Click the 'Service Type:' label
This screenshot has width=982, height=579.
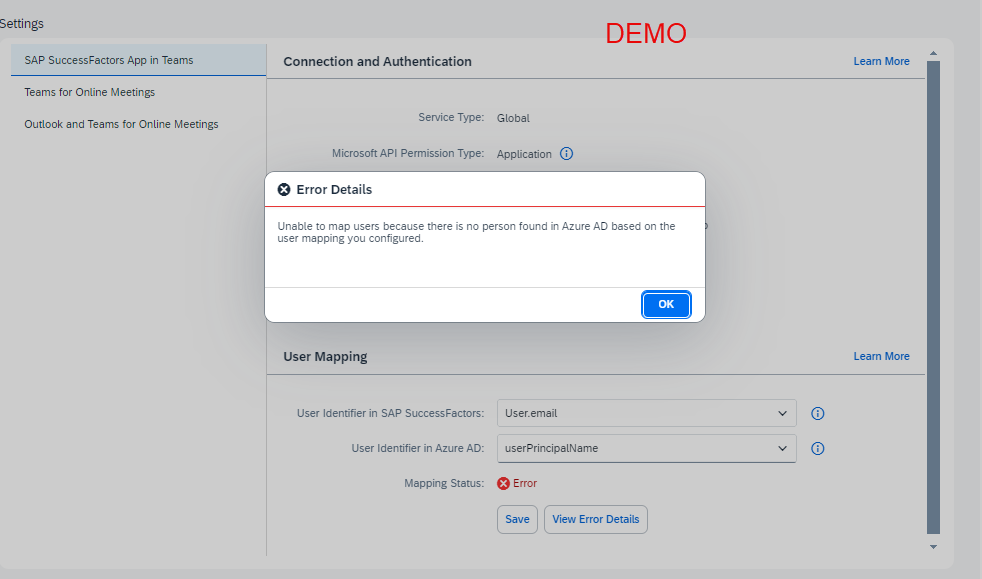coord(451,117)
